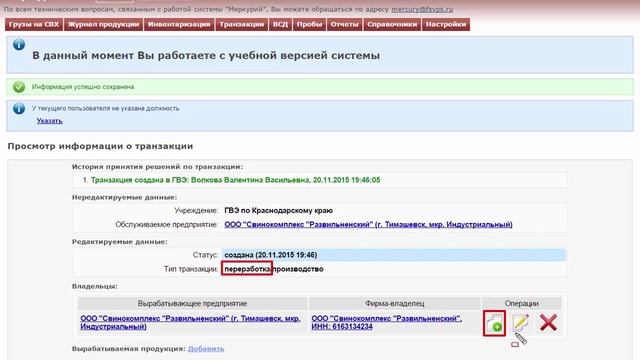Open the Грузы на СВХ menu tab

pyautogui.click(x=34, y=24)
